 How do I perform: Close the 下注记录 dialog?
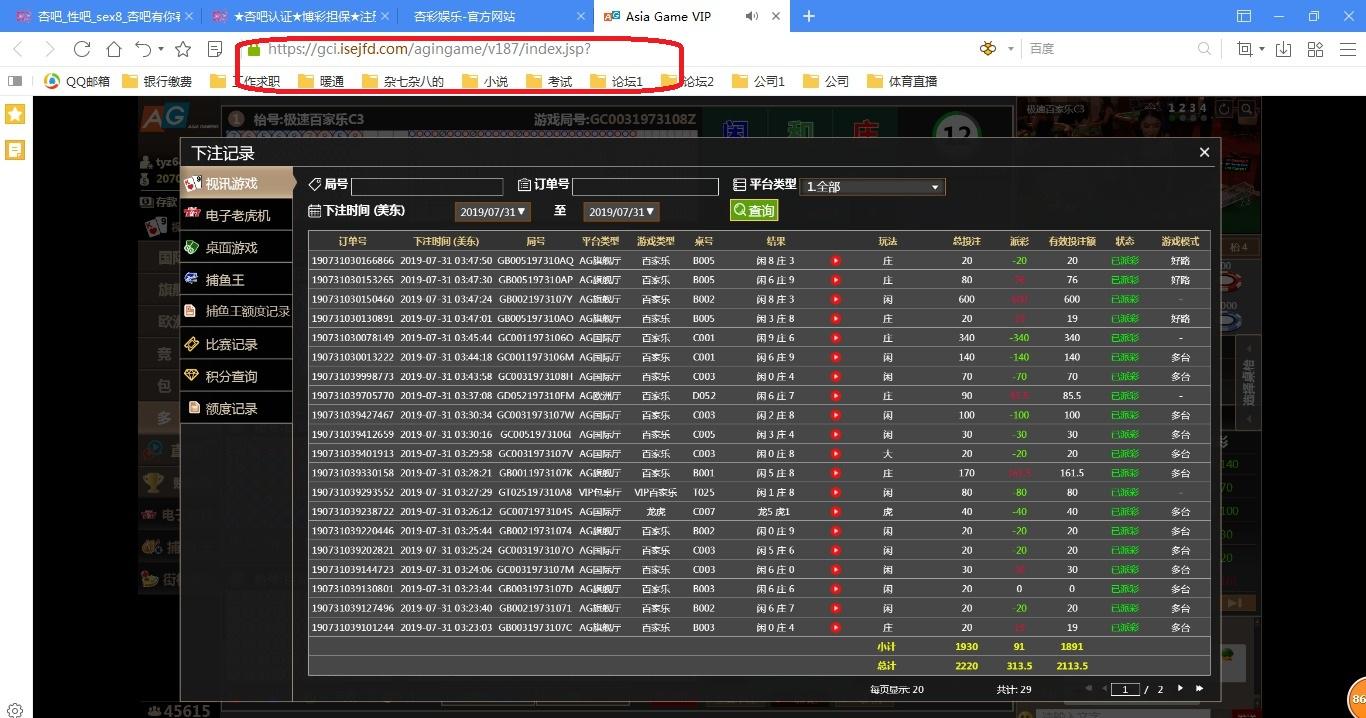(1204, 152)
